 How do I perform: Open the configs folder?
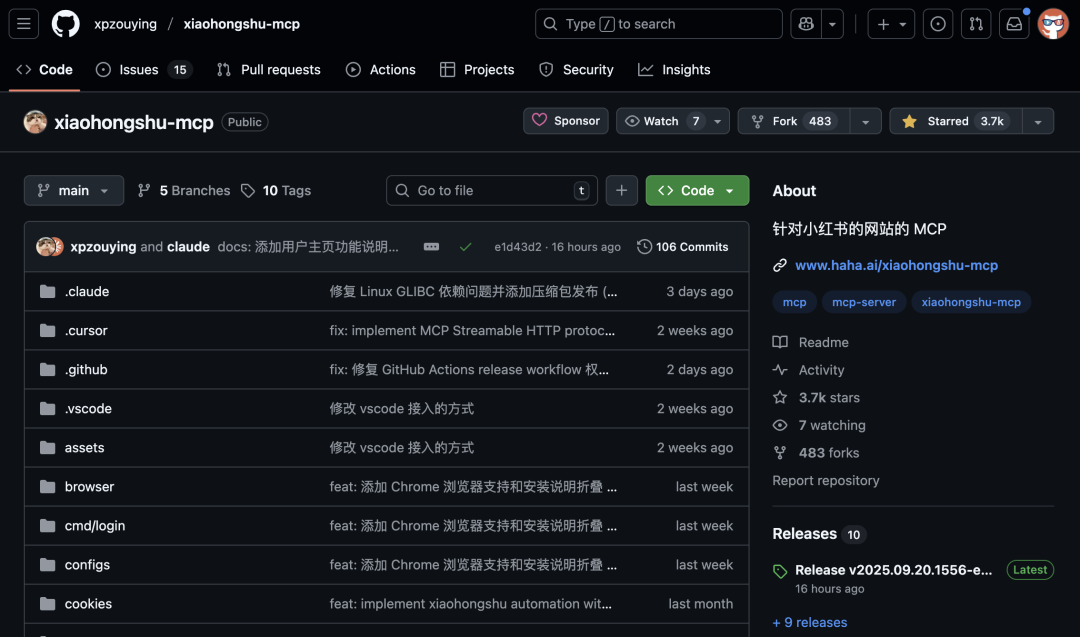coord(87,565)
